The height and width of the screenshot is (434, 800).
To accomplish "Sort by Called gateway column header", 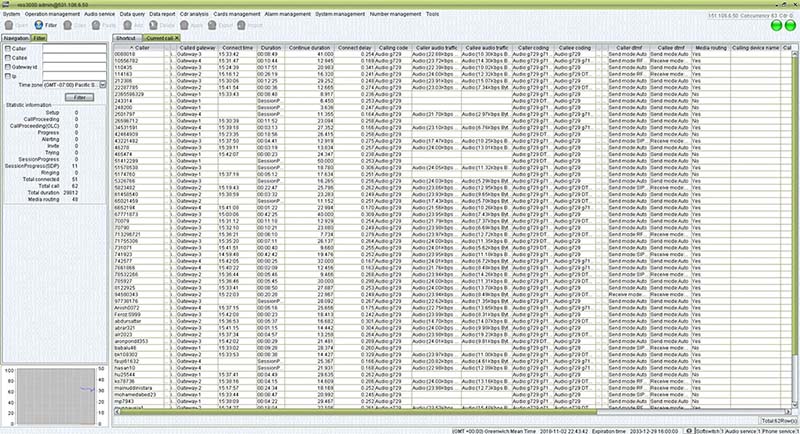I will (197, 47).
